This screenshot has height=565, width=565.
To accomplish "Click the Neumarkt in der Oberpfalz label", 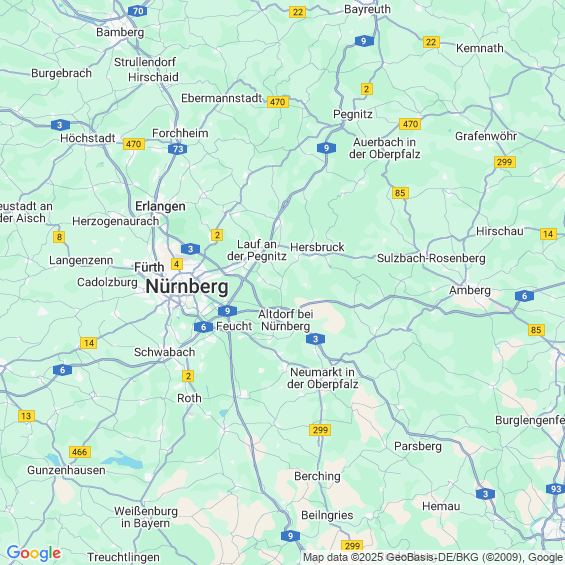I will 322,378.
